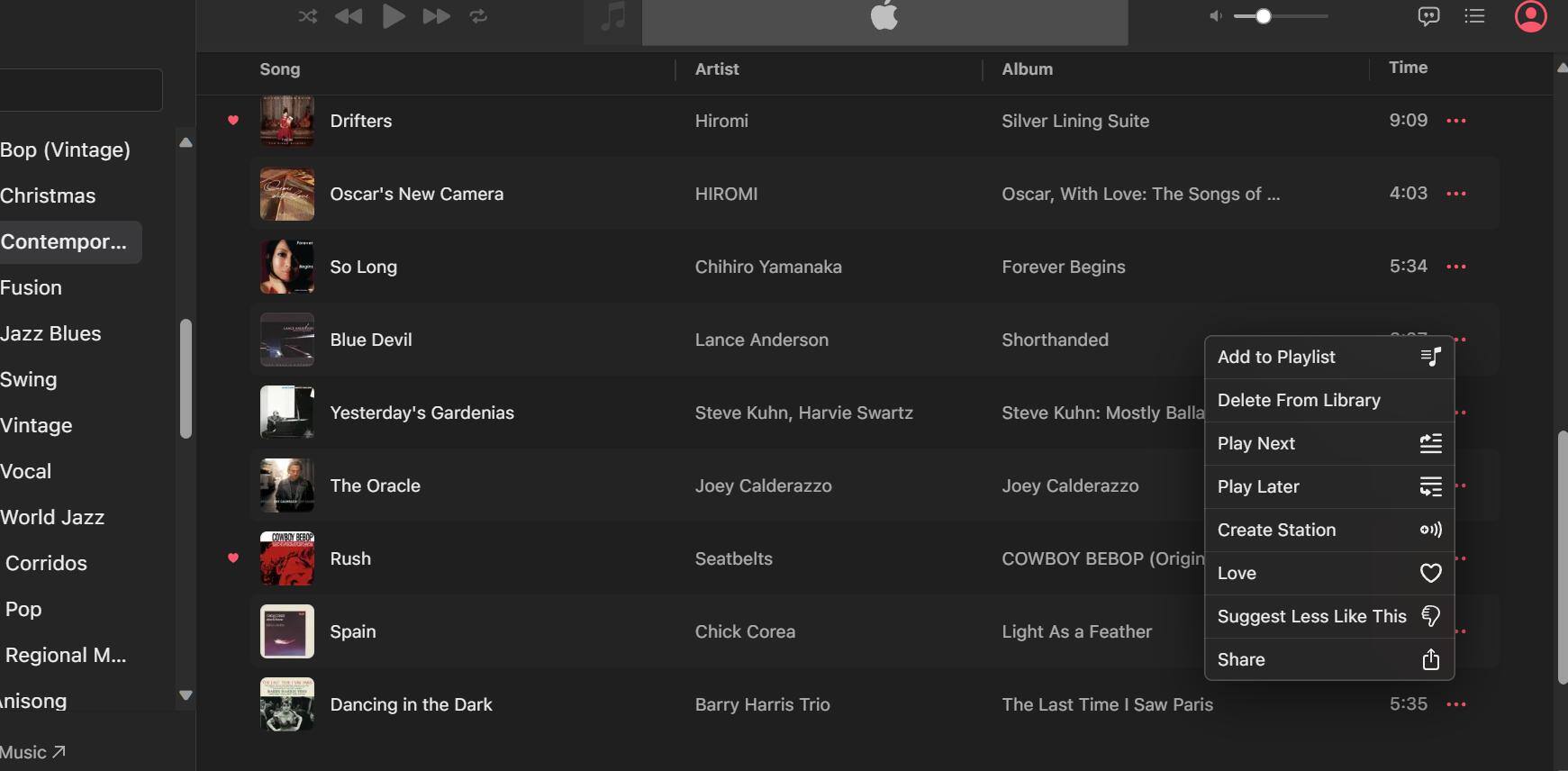The image size is (1568, 771).
Task: Open the account profile icon
Action: (1530, 16)
